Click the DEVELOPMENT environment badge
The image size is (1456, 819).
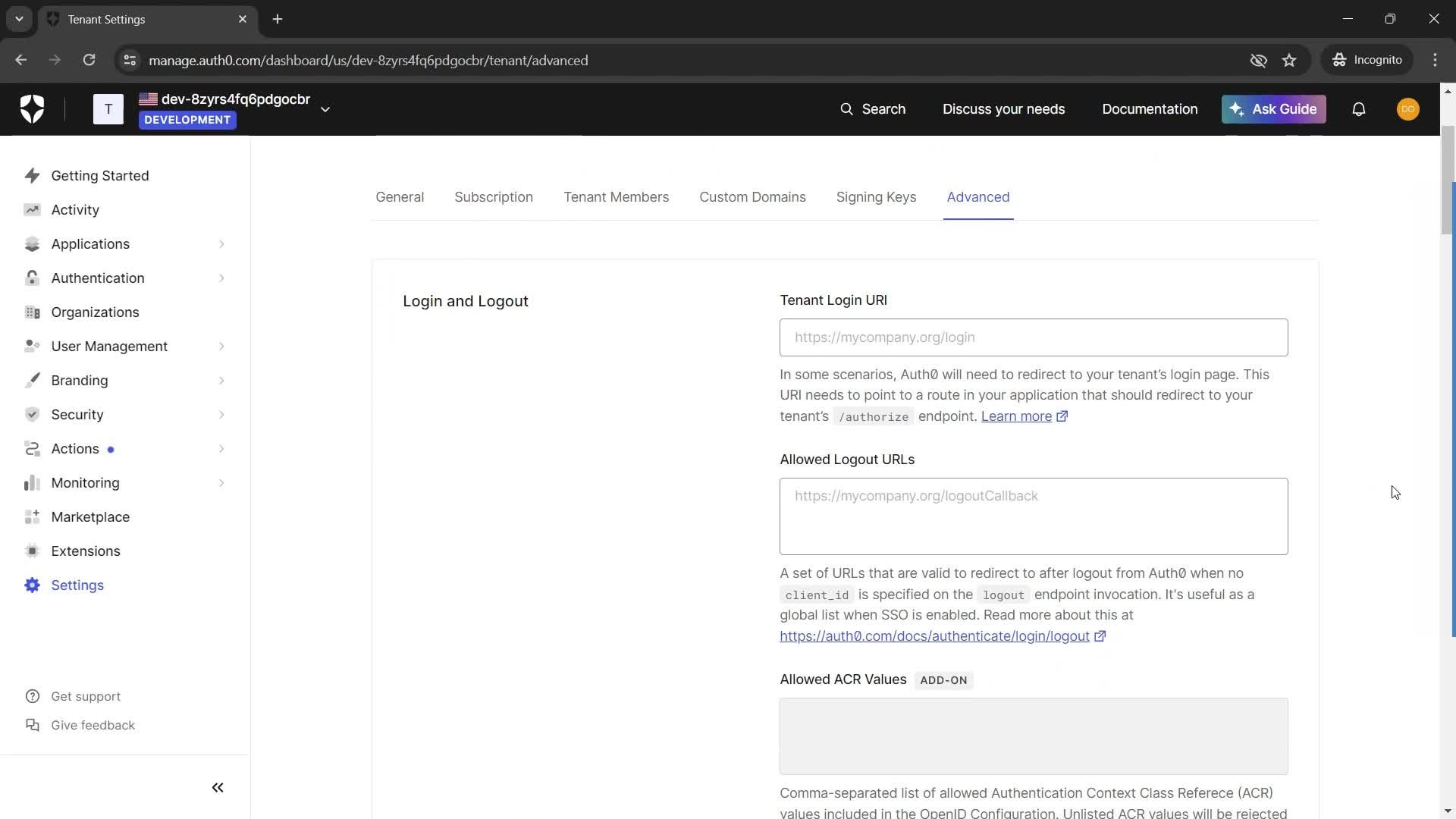187,120
